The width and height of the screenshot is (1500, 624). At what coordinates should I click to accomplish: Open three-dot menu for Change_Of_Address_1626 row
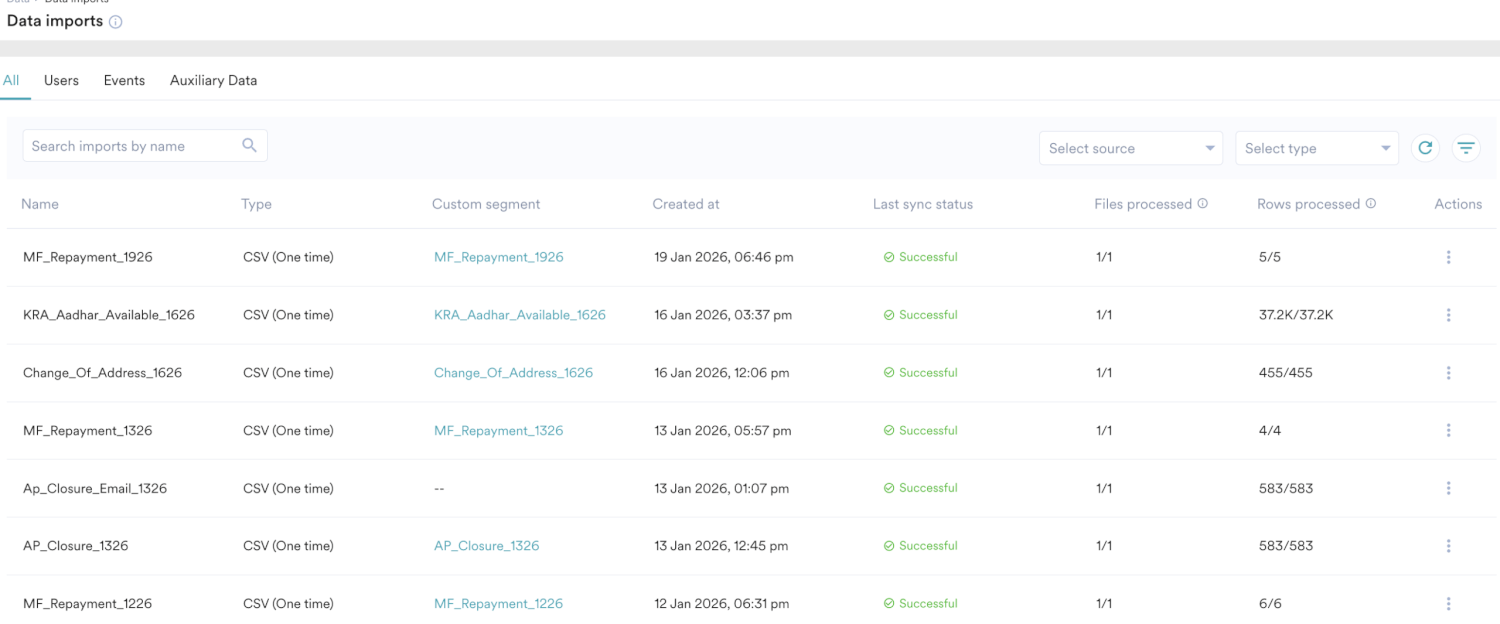(x=1448, y=373)
